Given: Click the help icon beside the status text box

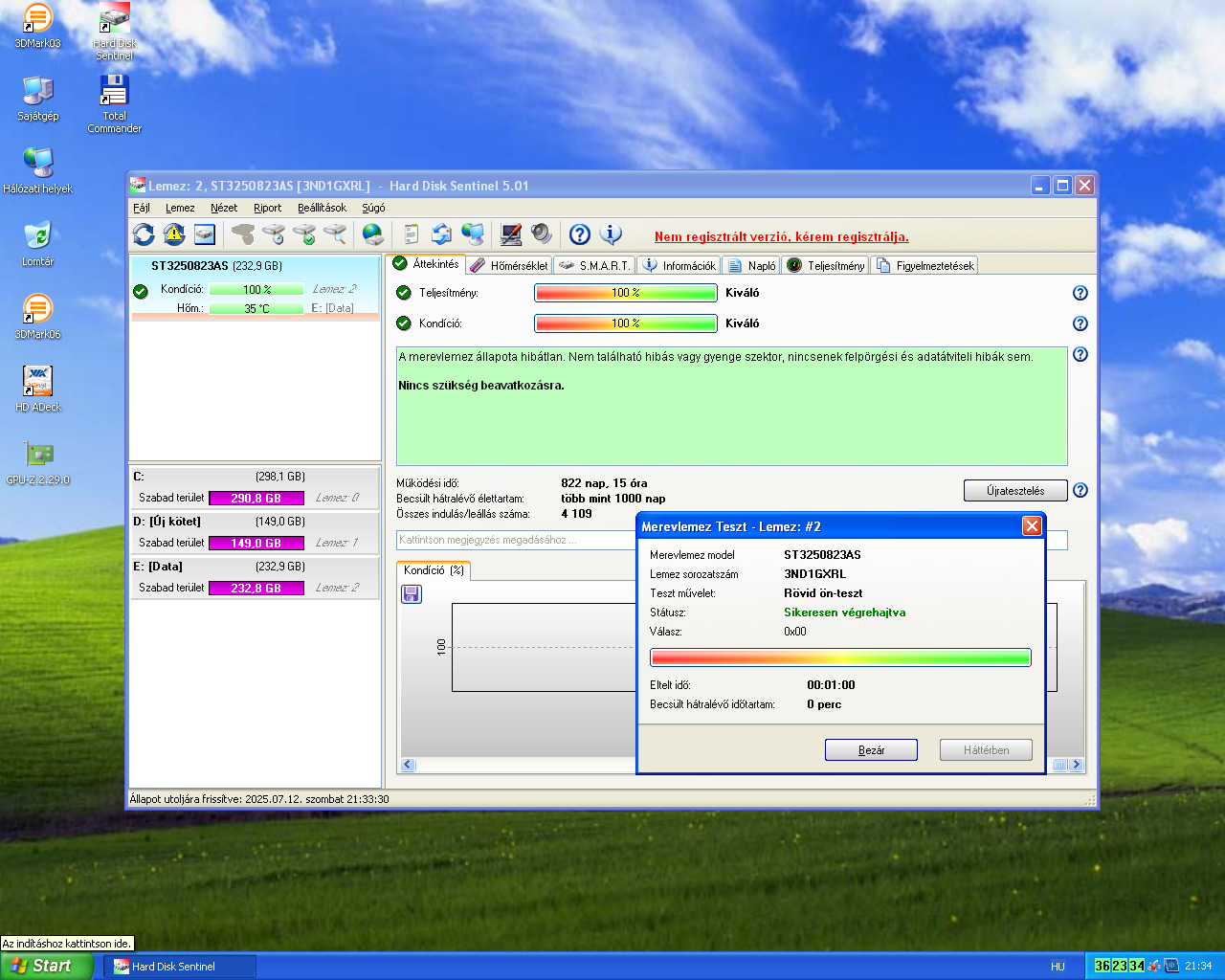Looking at the screenshot, I should tap(1080, 354).
